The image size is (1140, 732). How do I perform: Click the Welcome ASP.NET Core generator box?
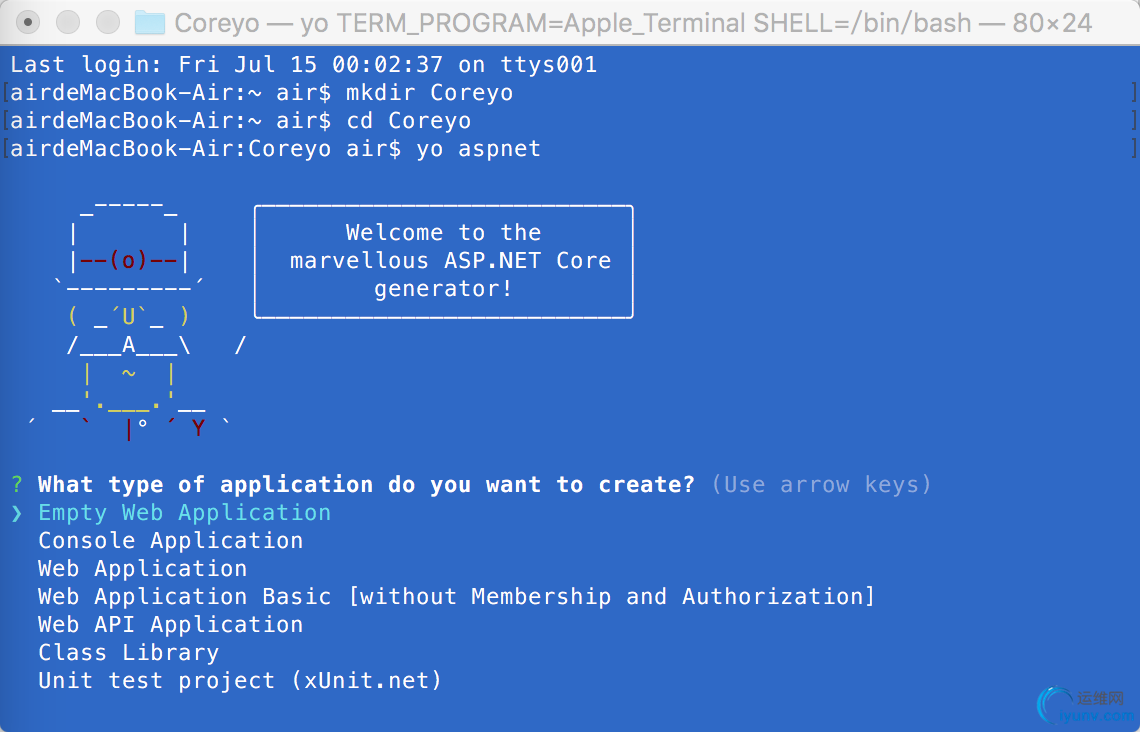(x=443, y=261)
